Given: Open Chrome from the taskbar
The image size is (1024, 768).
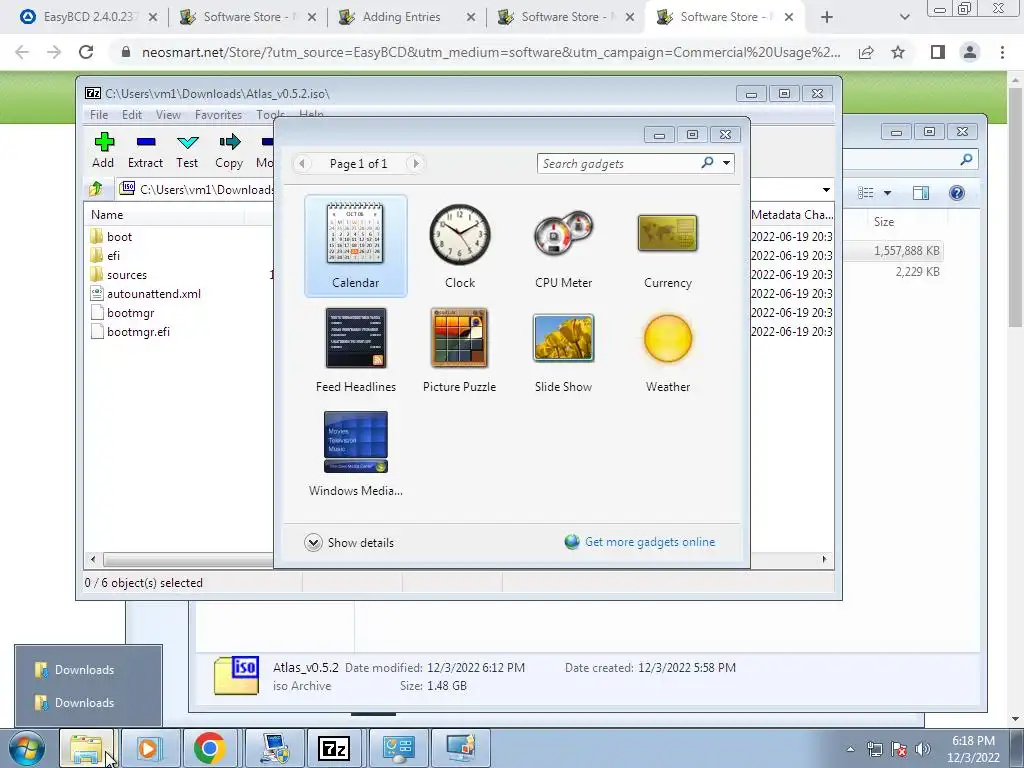Looking at the screenshot, I should click(210, 748).
